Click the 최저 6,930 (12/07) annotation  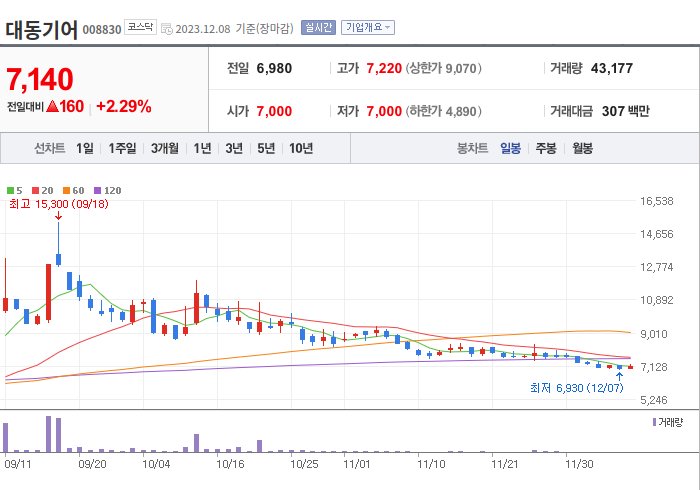pyautogui.click(x=576, y=388)
